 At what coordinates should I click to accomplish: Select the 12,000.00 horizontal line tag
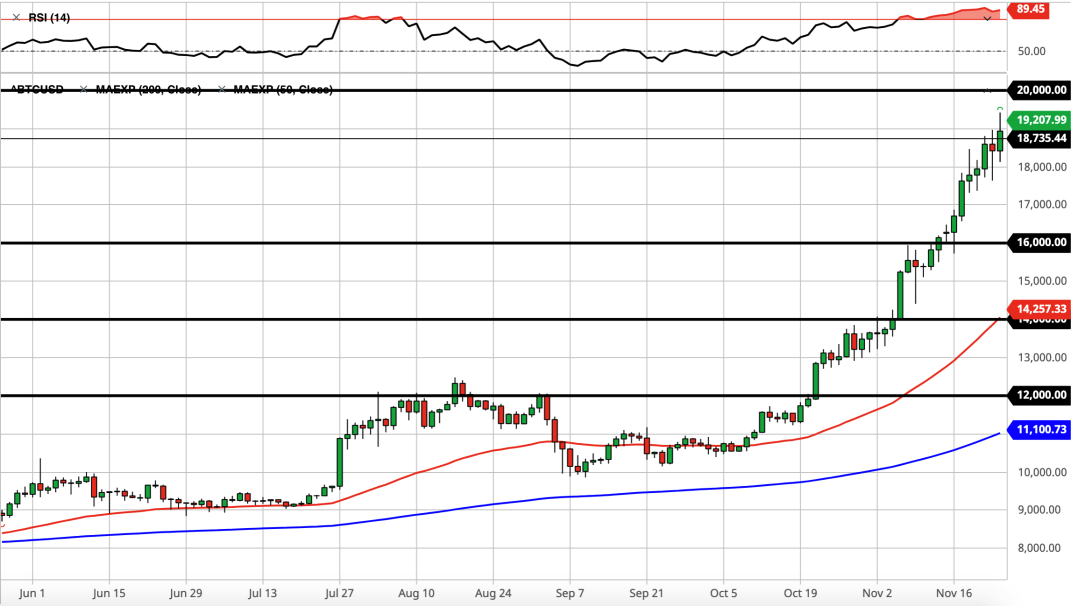pyautogui.click(x=1040, y=395)
